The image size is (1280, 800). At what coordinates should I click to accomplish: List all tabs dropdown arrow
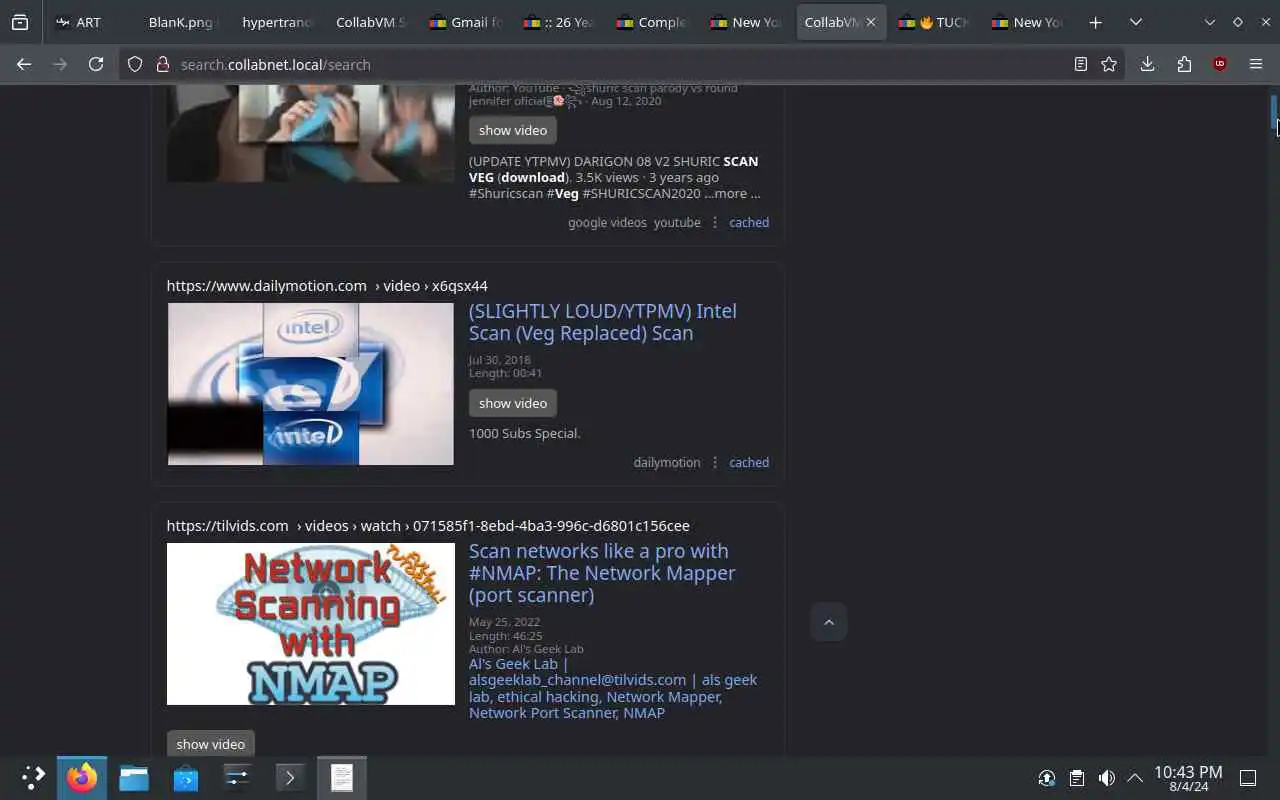pos(1135,22)
